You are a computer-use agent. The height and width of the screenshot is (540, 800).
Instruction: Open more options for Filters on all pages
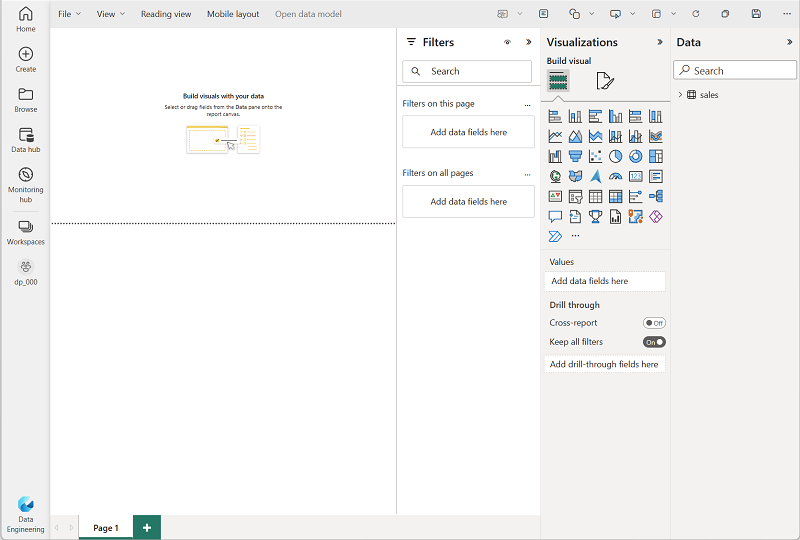coord(527,174)
